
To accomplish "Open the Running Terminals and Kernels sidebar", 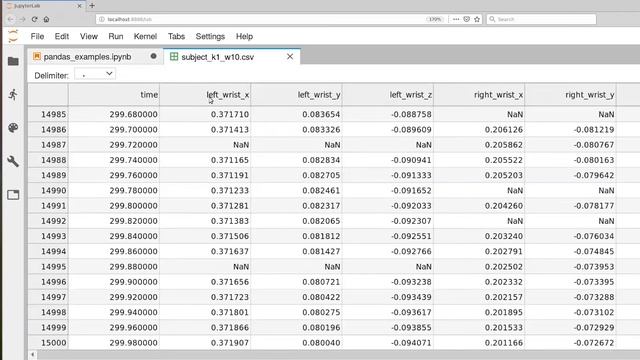I will (13, 95).
